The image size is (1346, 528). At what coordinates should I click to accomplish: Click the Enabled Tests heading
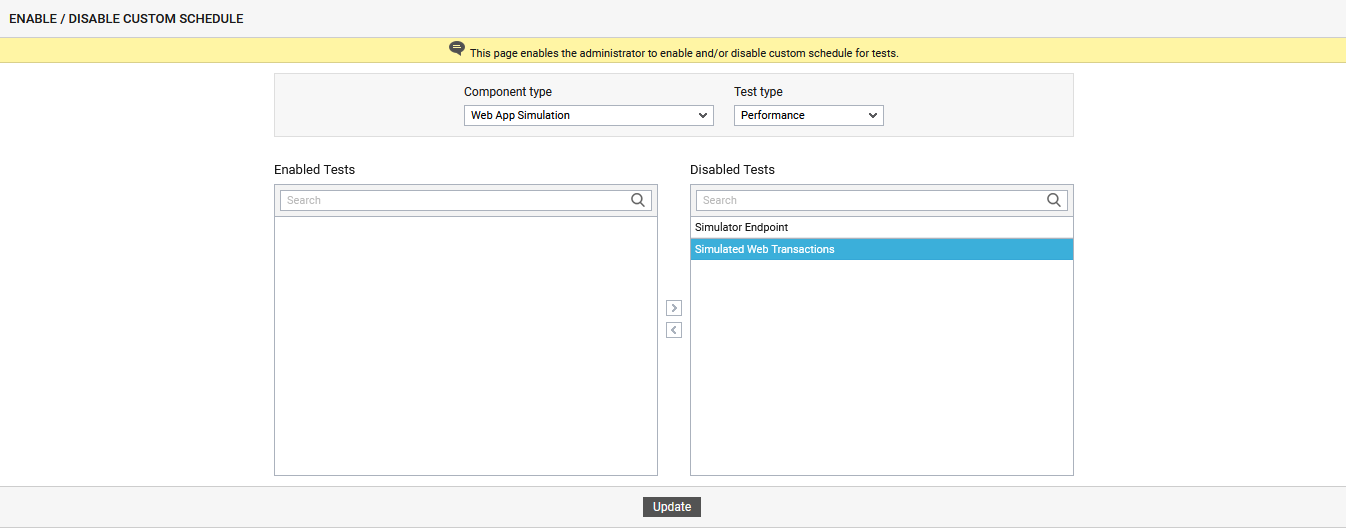coord(314,170)
